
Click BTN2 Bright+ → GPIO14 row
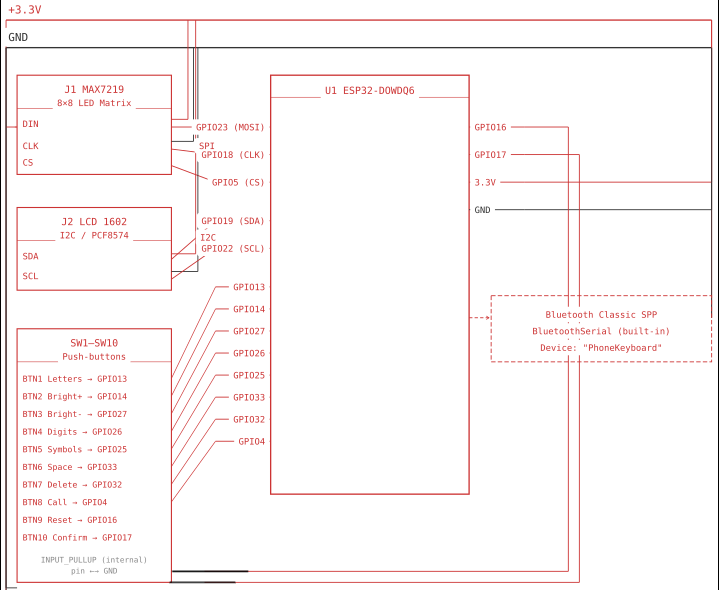click(75, 397)
